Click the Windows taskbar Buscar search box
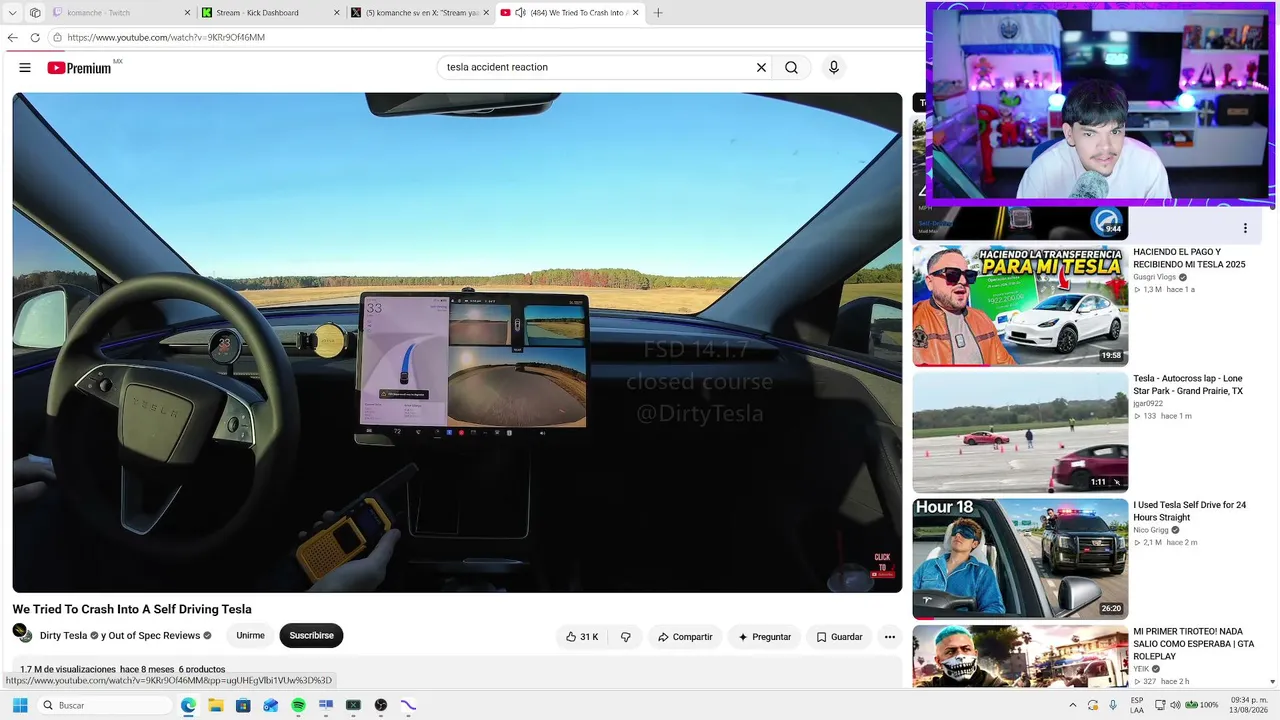Screen dimensions: 1280x720 105,705
